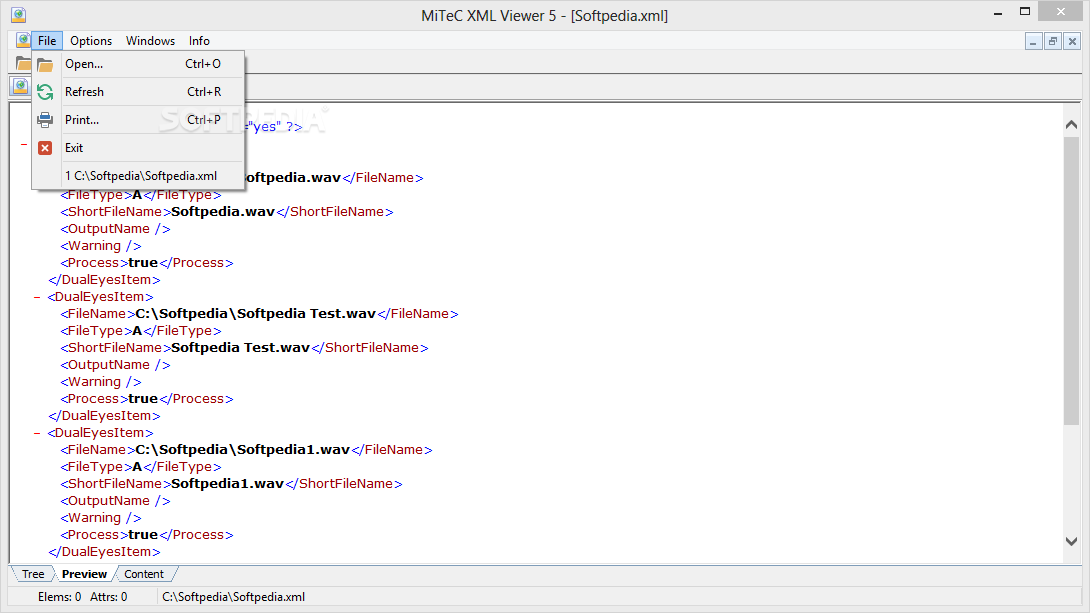Click the green Refresh arrows icon
This screenshot has width=1090, height=613.
45,92
